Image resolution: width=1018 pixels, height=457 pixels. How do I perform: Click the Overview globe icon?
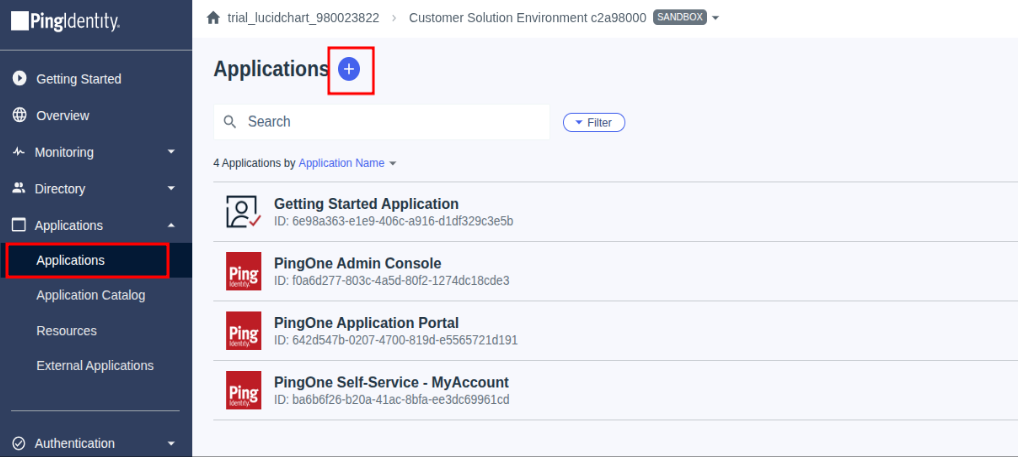pos(19,116)
